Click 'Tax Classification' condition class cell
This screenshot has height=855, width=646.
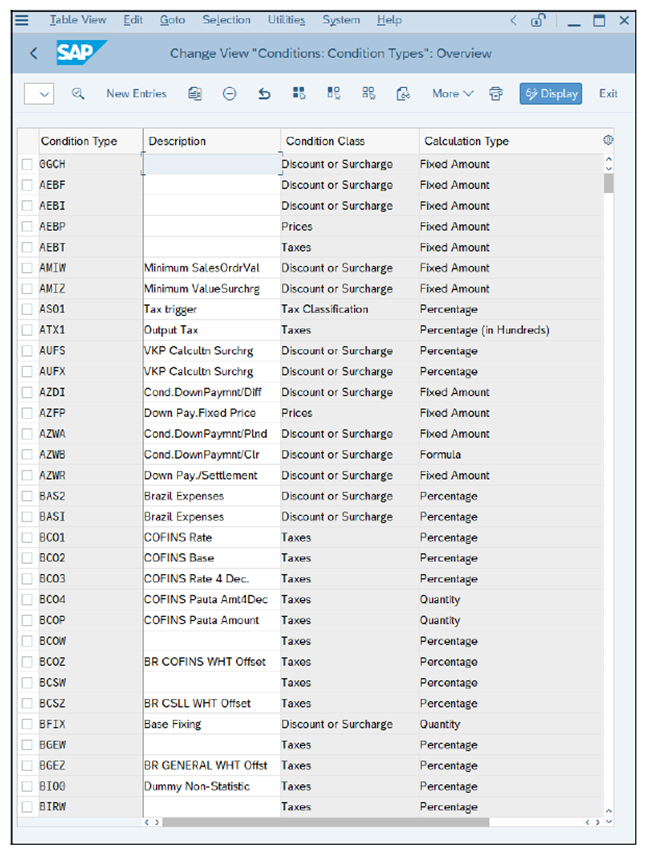tap(349, 309)
